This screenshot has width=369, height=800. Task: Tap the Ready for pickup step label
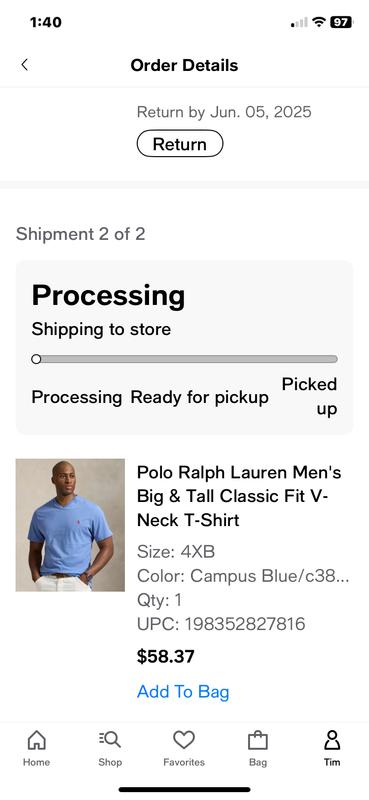coord(200,397)
